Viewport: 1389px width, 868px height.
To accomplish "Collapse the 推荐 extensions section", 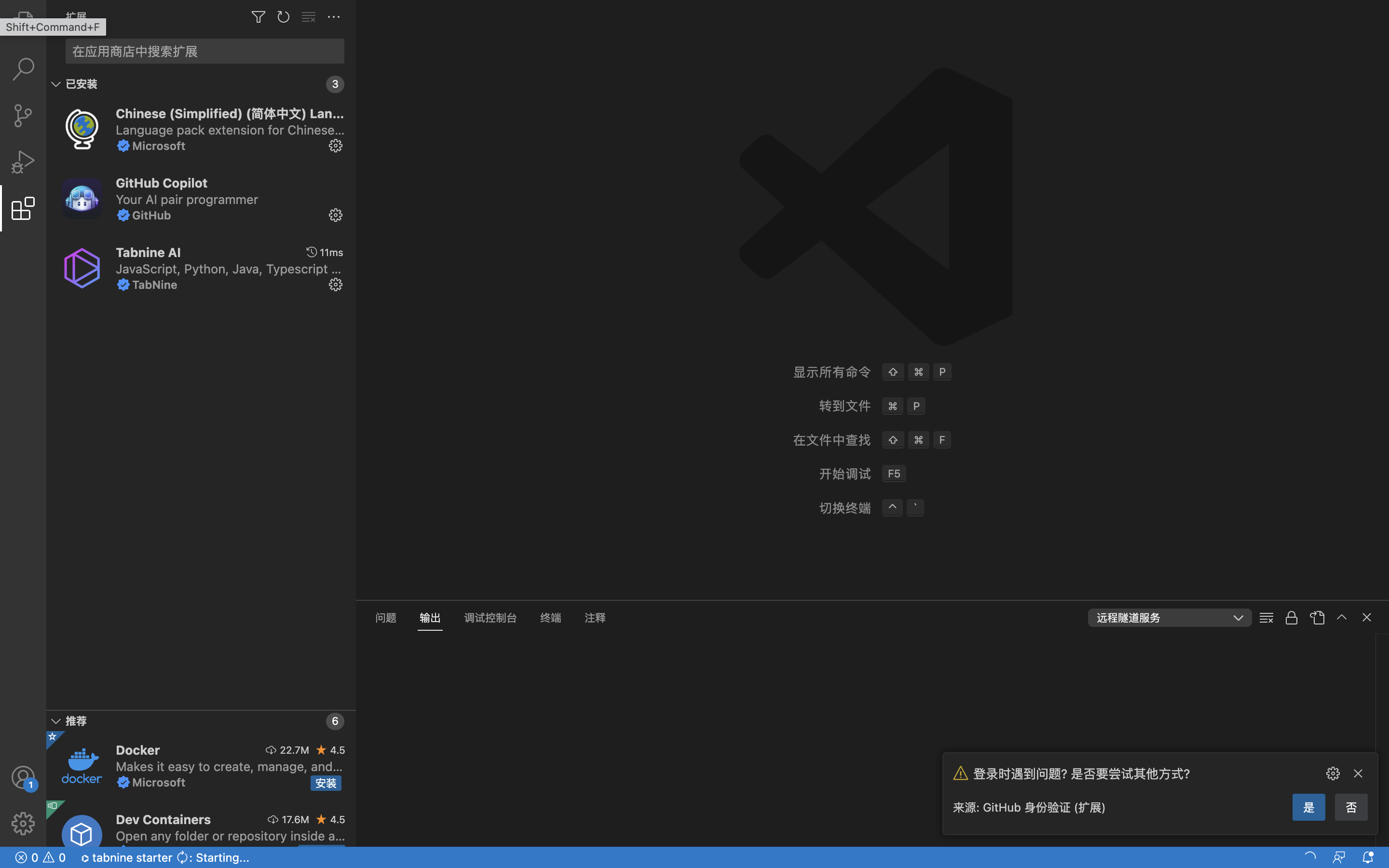I will (x=55, y=721).
